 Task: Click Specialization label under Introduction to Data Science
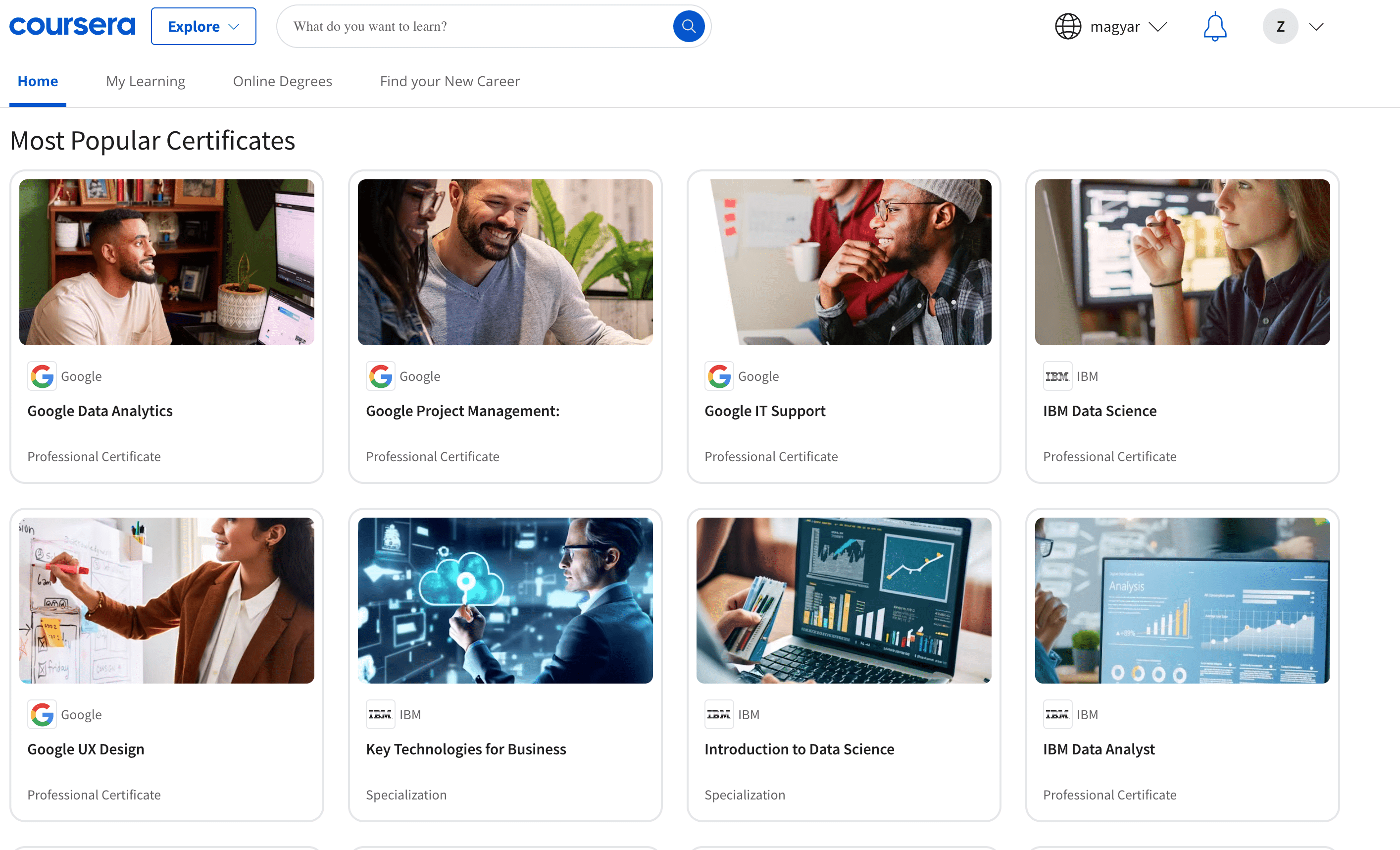tap(745, 795)
